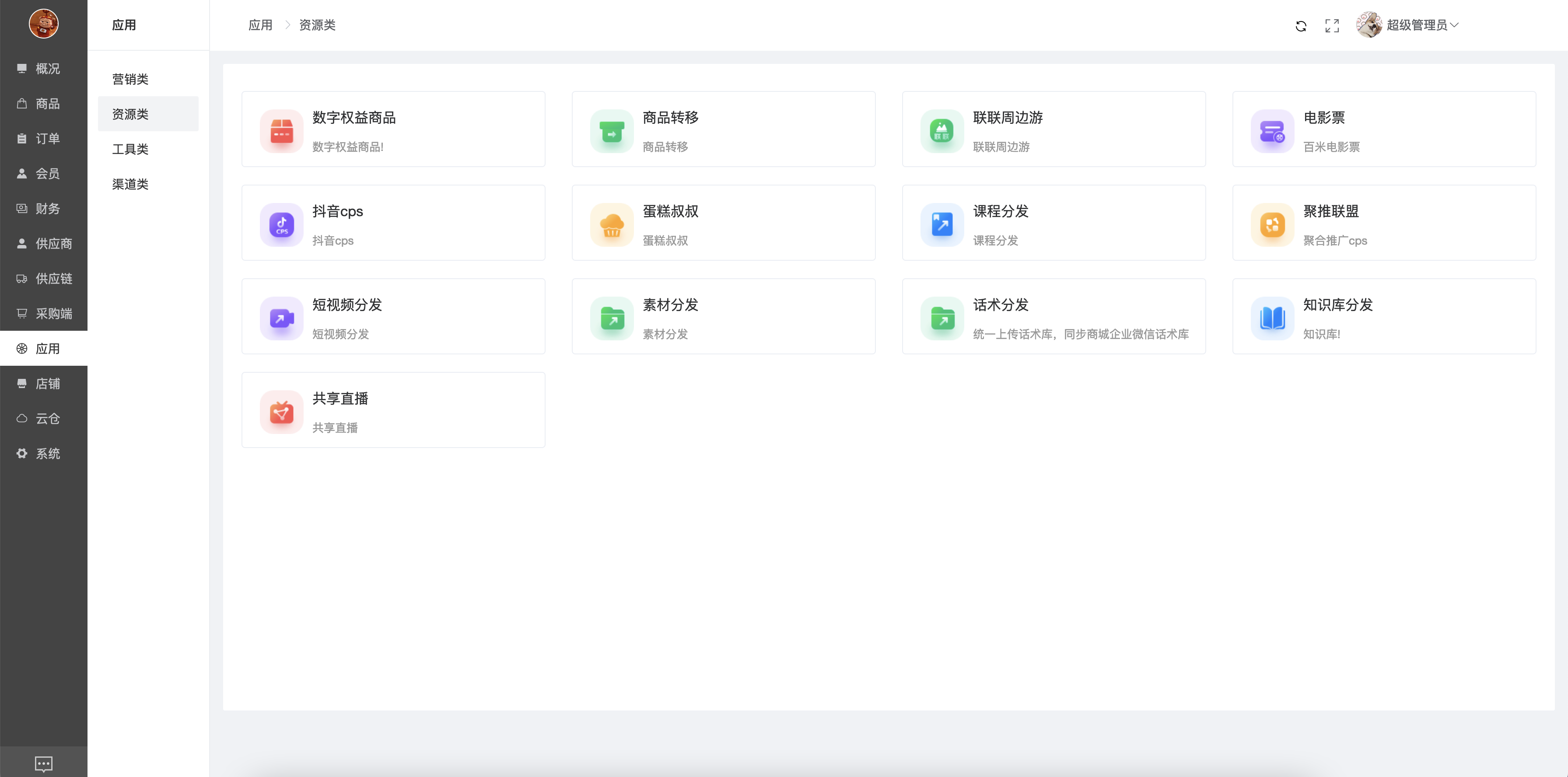This screenshot has height=777, width=1568.
Task: Click the 聚推联盟 orange icon
Action: [x=1271, y=224]
